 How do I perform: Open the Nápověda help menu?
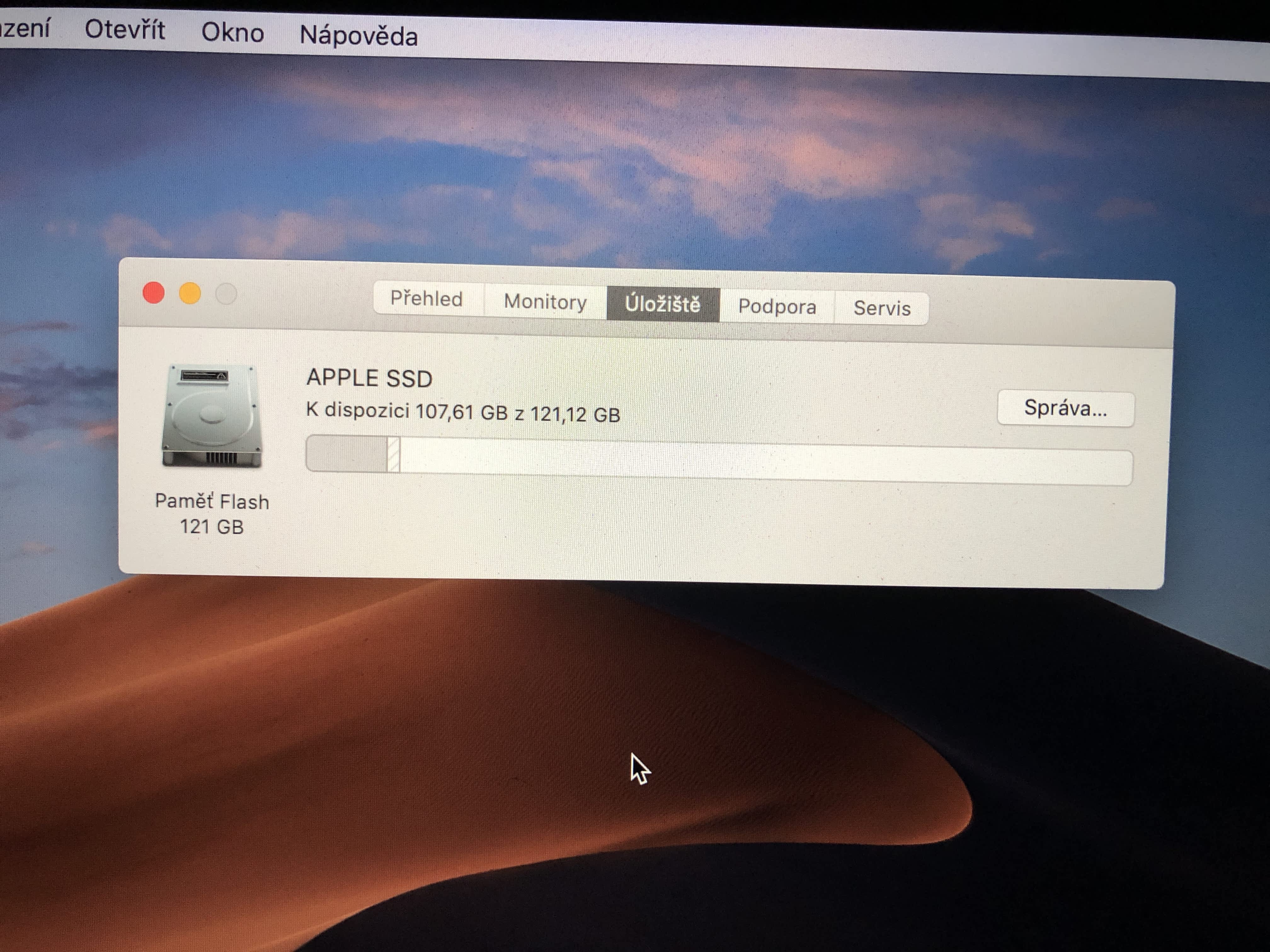tap(359, 36)
